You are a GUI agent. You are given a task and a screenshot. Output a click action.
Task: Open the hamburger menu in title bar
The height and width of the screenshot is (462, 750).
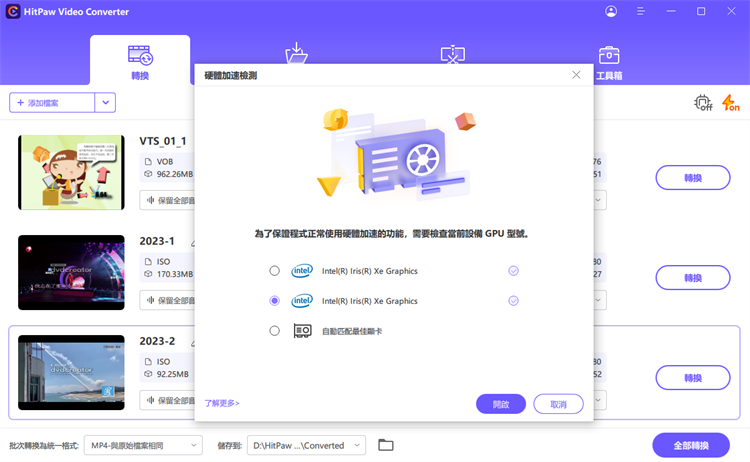[641, 11]
